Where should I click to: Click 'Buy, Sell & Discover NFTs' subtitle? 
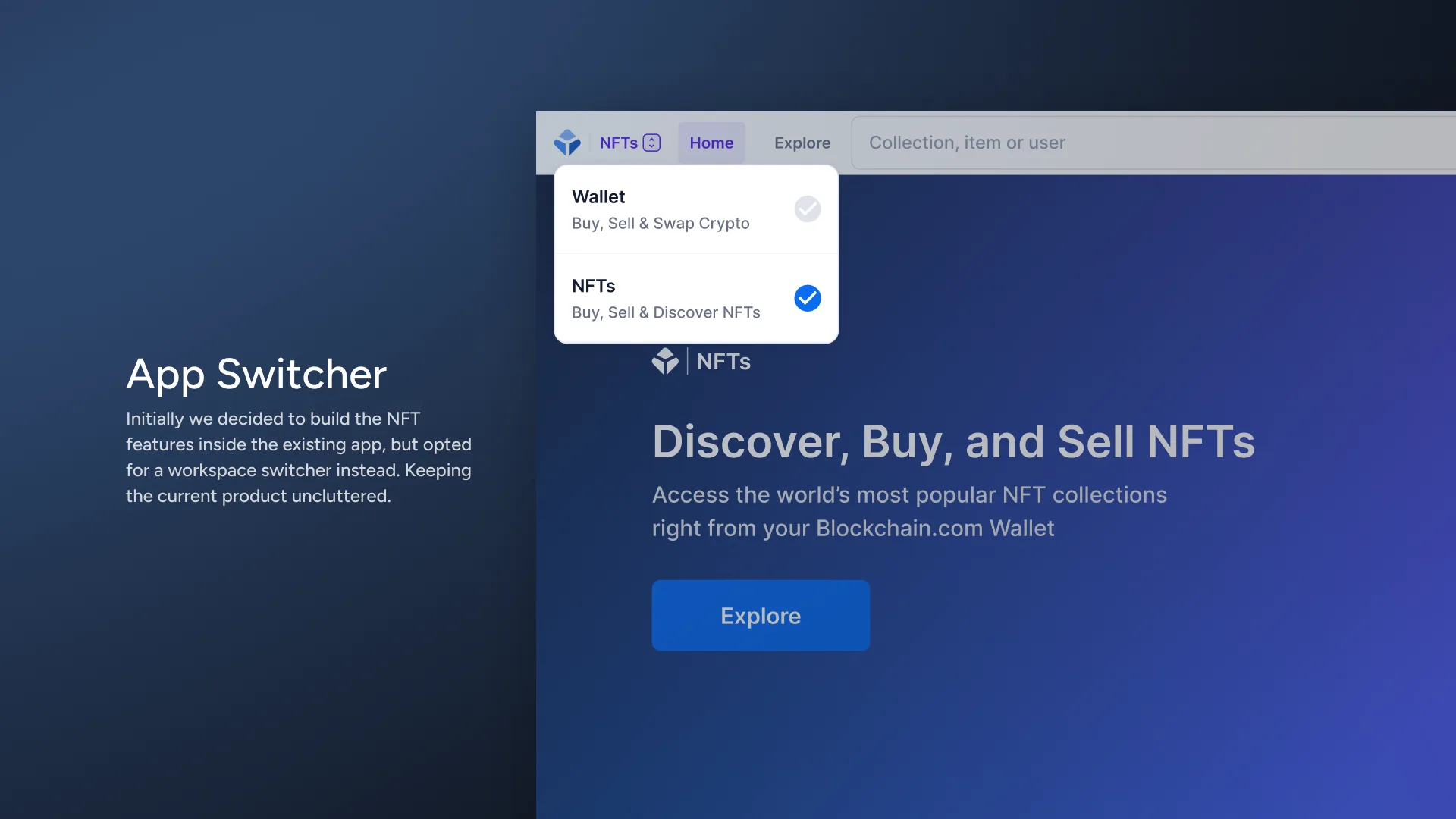tap(666, 313)
